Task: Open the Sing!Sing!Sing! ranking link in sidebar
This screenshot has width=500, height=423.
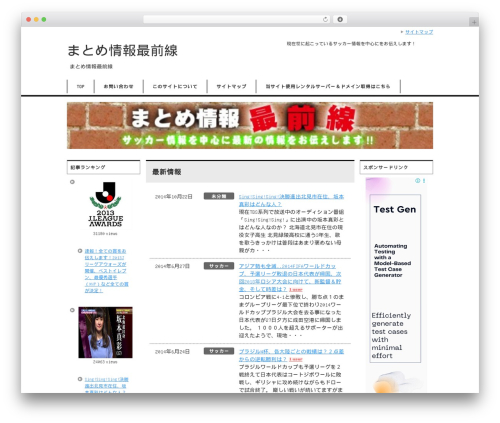Action: pyautogui.click(x=106, y=386)
